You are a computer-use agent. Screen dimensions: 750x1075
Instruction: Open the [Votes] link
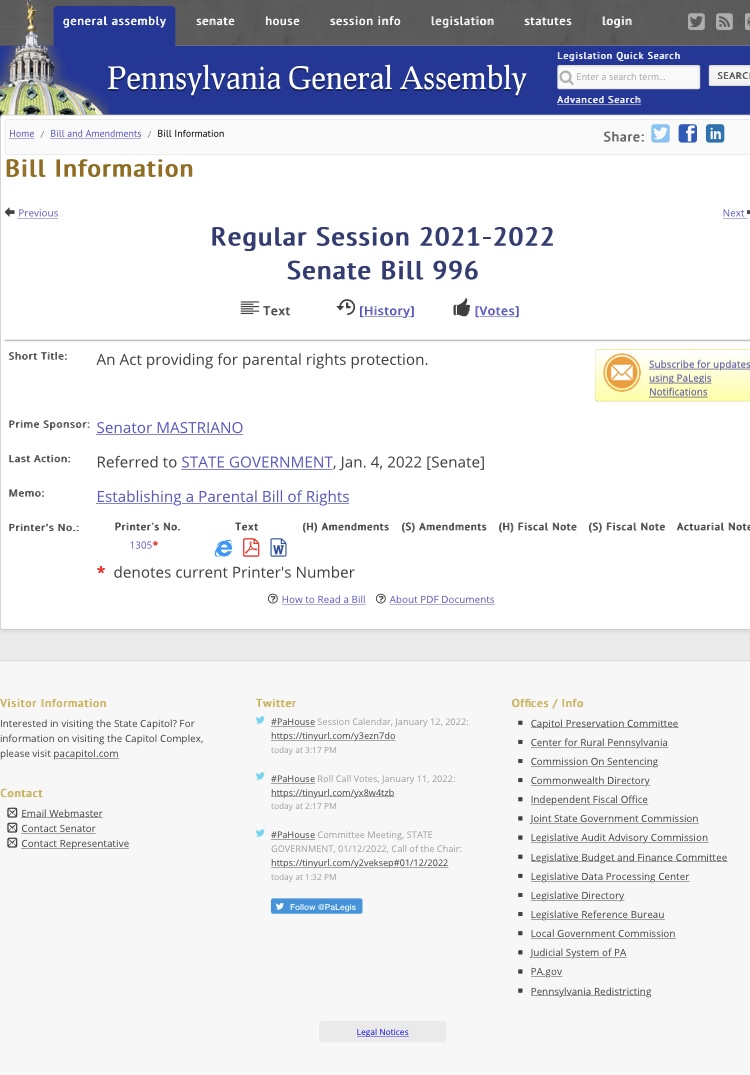[496, 311]
